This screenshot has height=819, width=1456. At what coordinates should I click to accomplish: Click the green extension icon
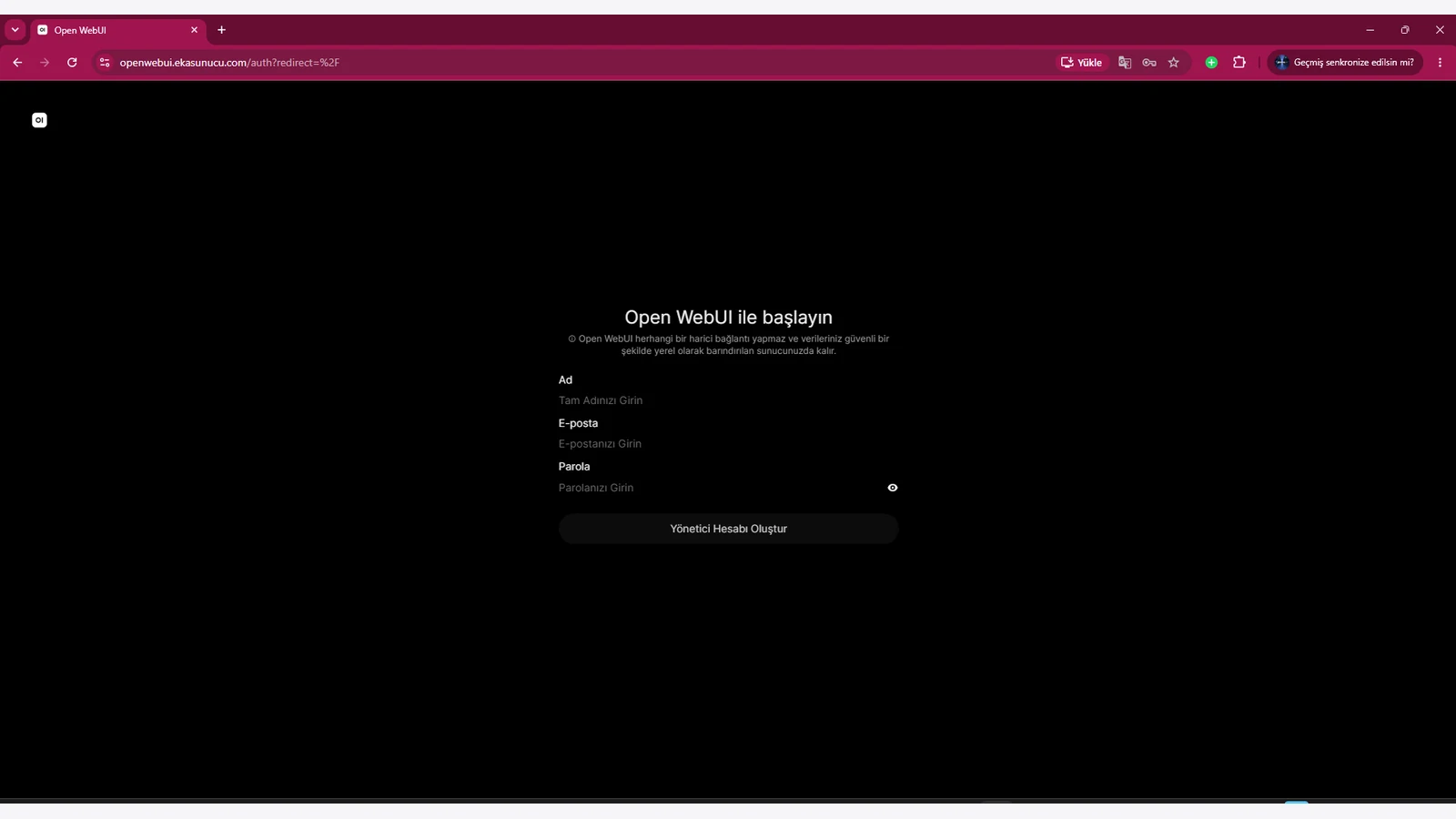(x=1211, y=63)
